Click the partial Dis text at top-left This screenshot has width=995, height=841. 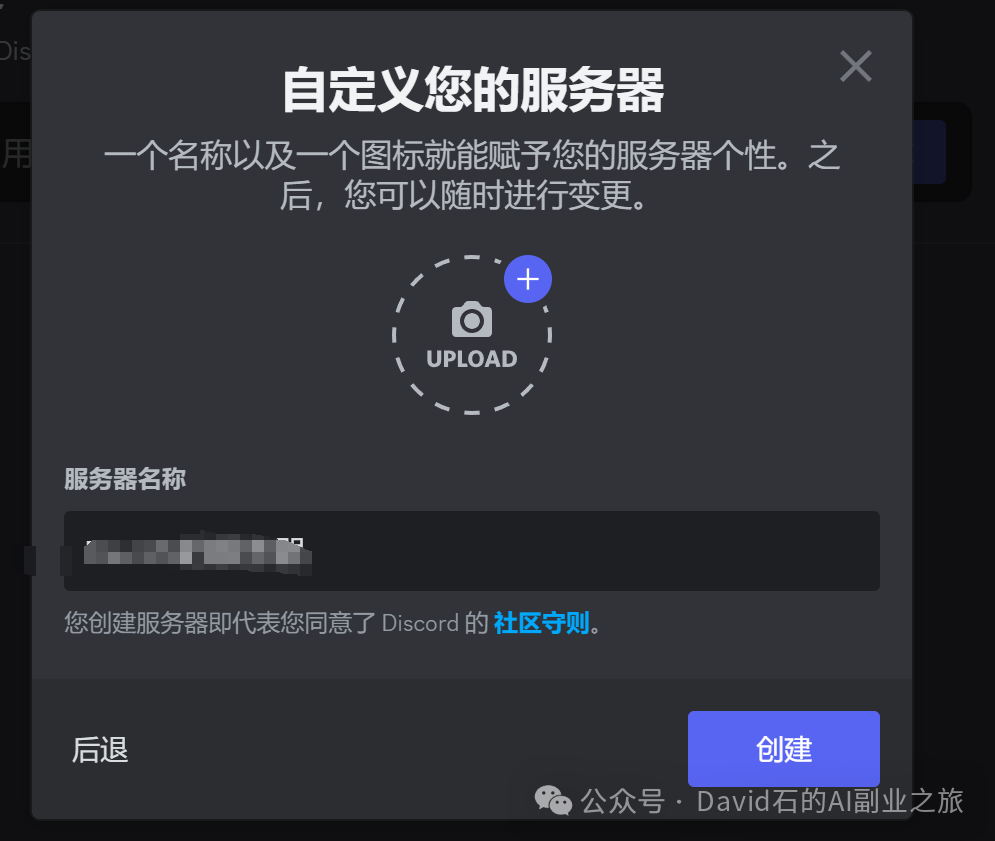click(x=15, y=51)
